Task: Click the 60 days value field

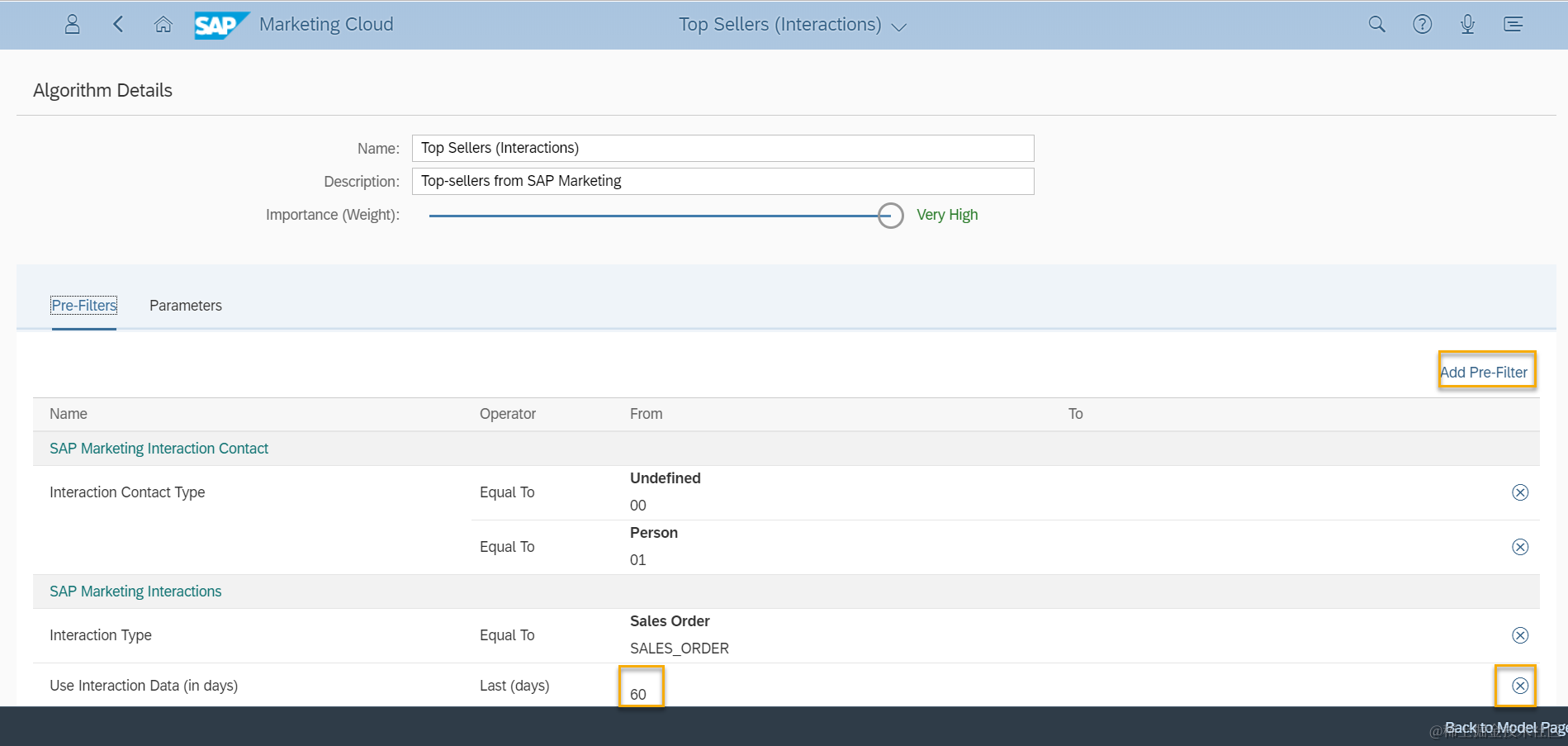Action: [638, 695]
